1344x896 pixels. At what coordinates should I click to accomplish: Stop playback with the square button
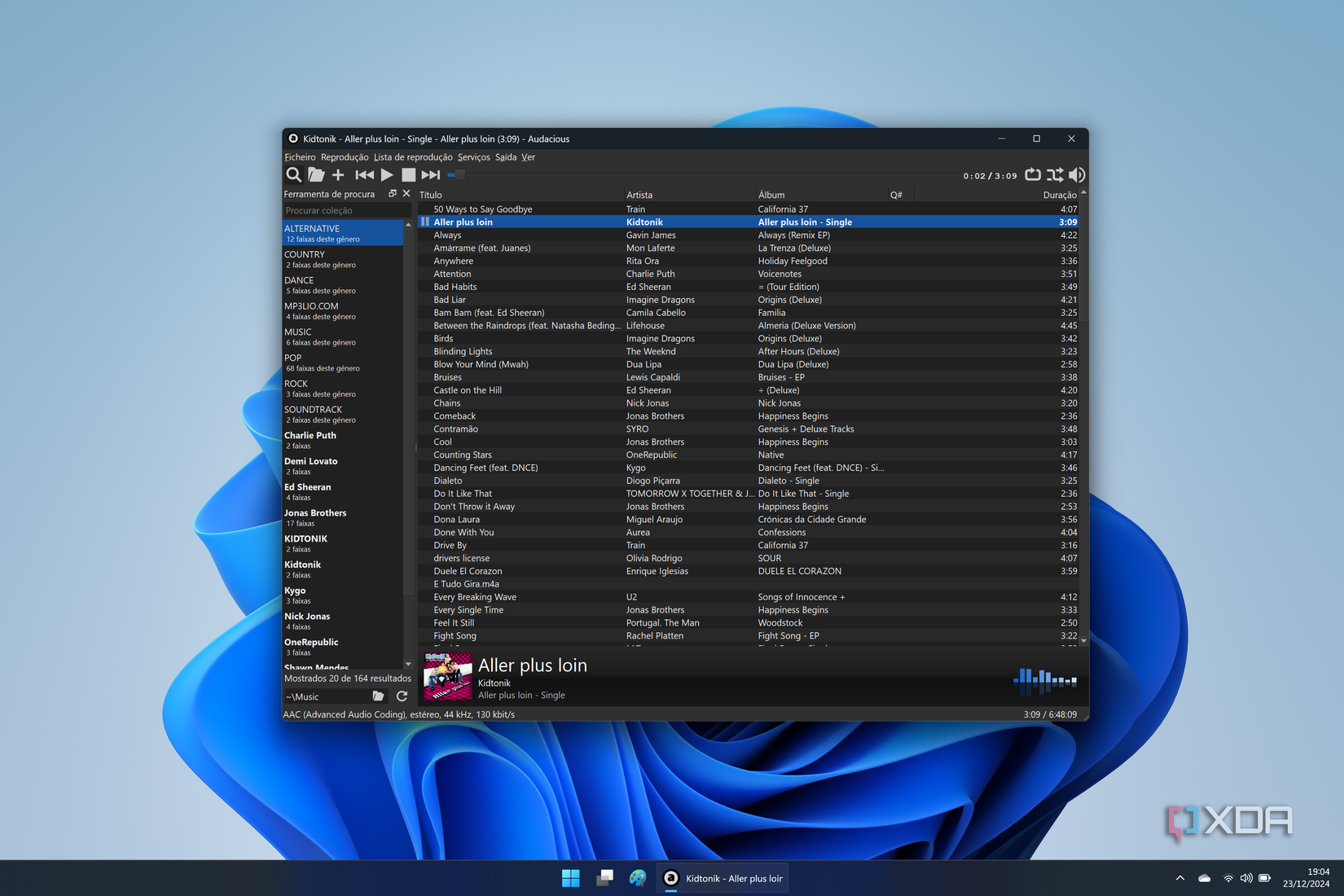coord(409,174)
